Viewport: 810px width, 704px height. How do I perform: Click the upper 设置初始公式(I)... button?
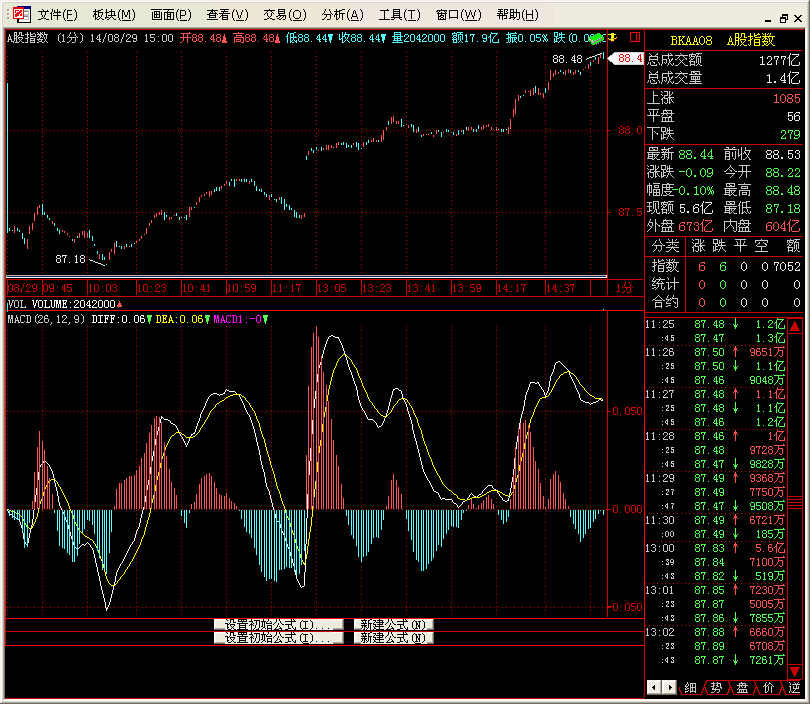point(279,625)
